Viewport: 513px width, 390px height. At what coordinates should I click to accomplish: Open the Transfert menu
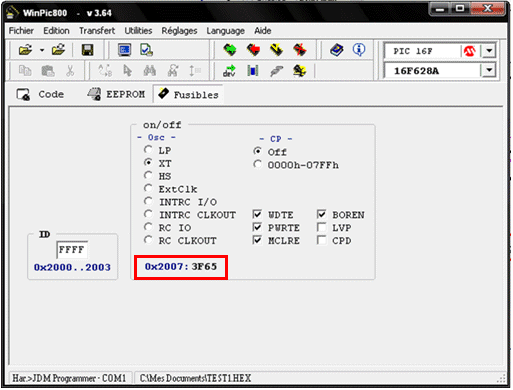97,31
